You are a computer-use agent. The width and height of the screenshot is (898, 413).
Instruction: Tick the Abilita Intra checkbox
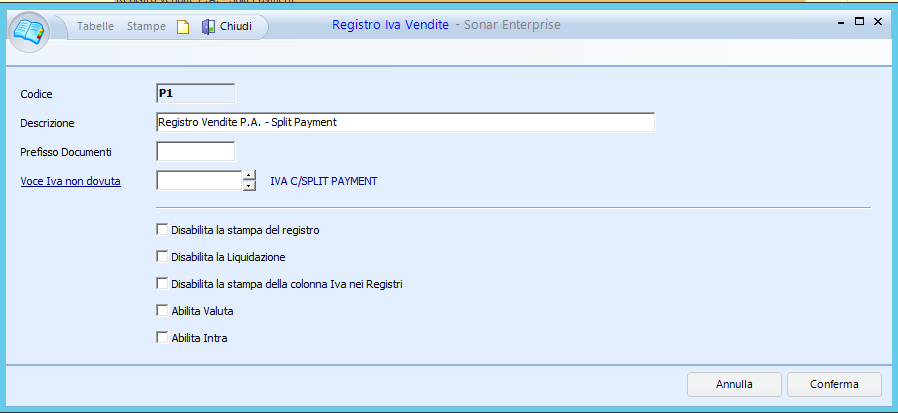(162, 338)
